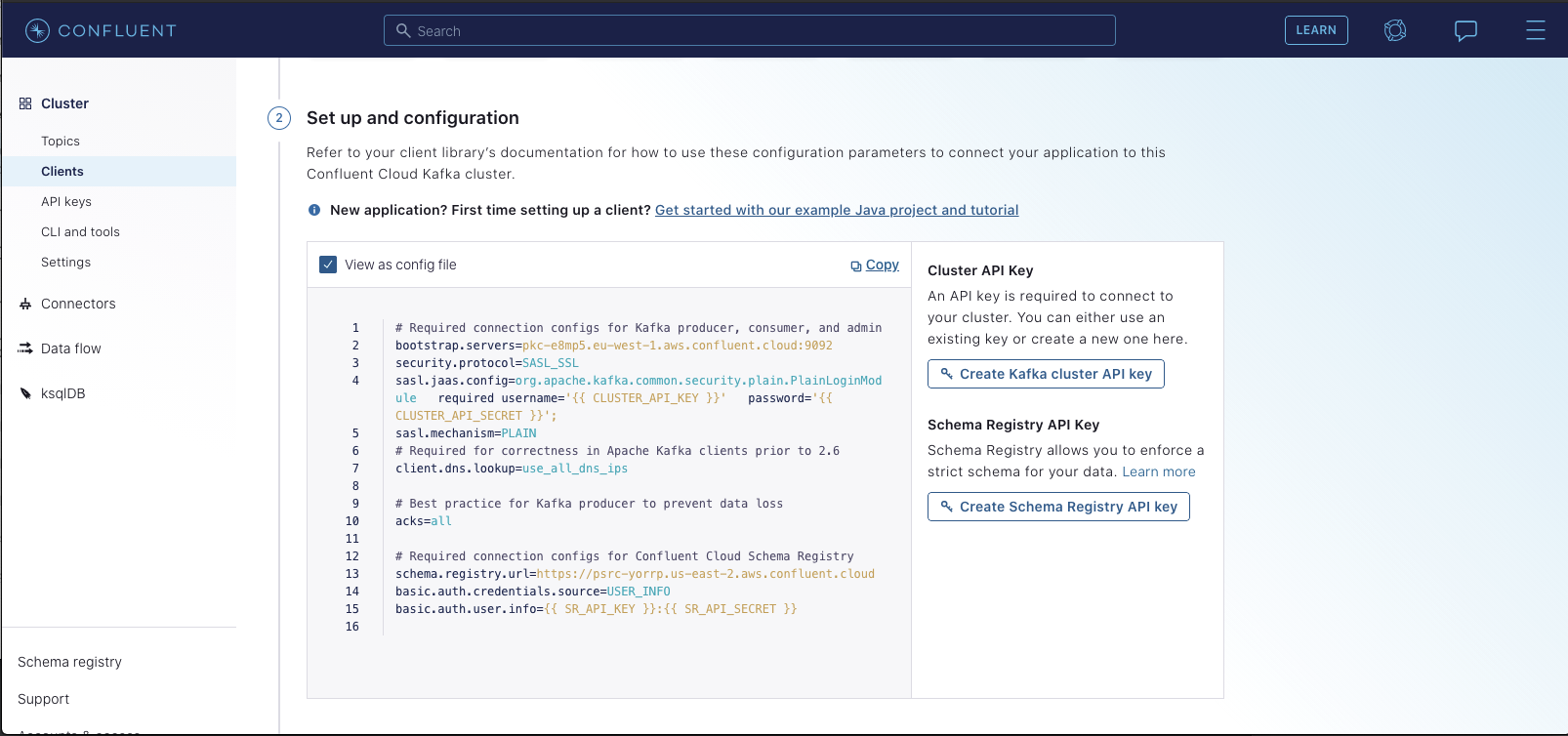Click the Connectors icon in sidebar
This screenshot has height=736, width=1568.
(x=25, y=305)
